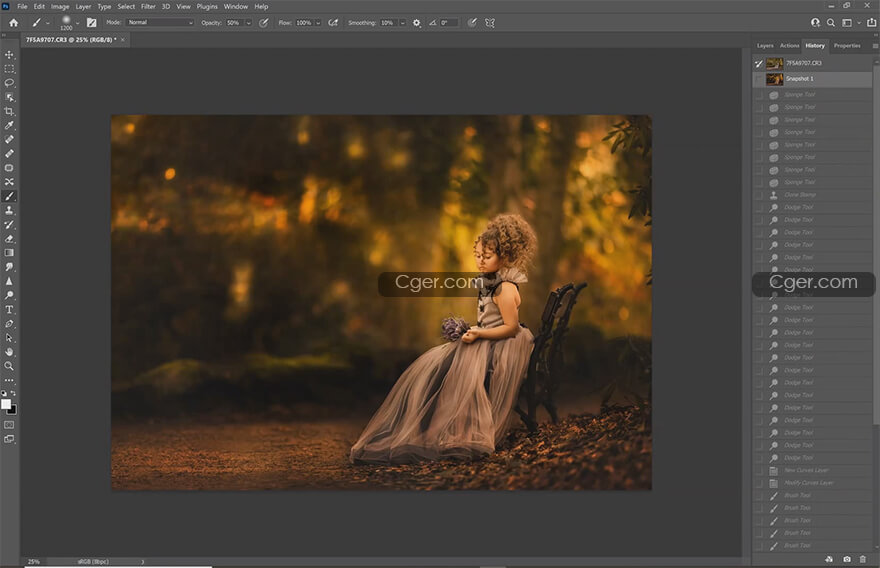This screenshot has height=568, width=880.
Task: Open the symmetry paint butterfly options
Action: (x=490, y=23)
